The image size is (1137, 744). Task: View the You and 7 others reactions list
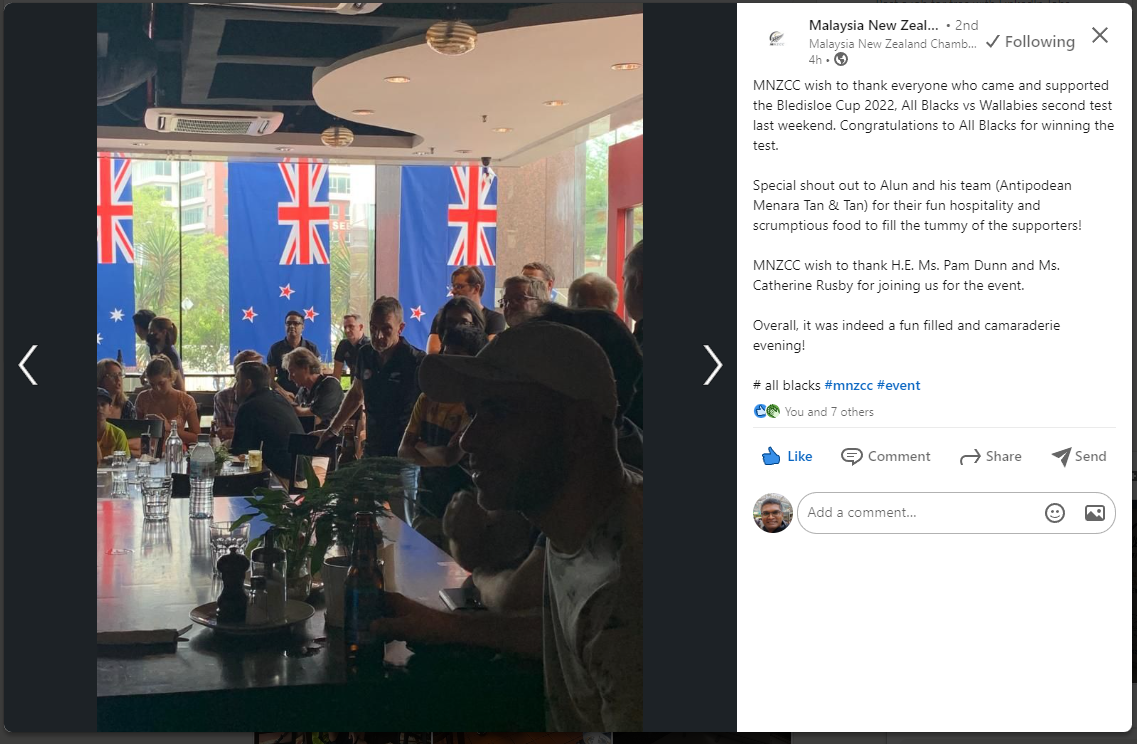pos(829,412)
